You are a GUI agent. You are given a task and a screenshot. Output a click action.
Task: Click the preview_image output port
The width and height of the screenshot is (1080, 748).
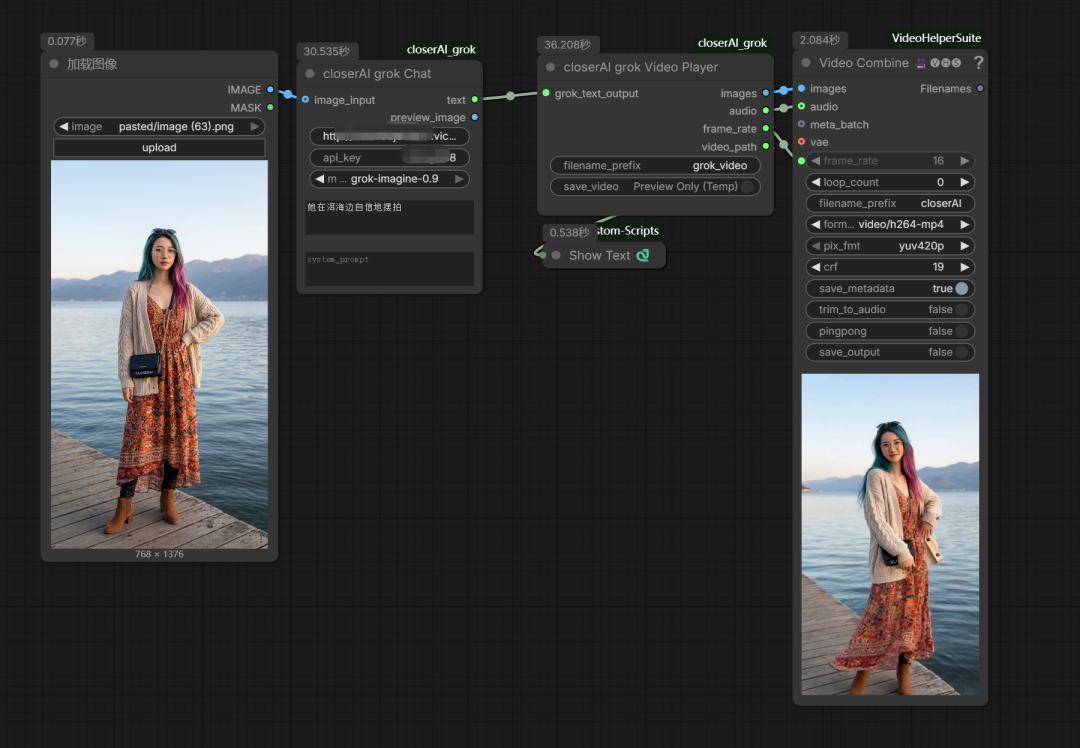tap(474, 117)
